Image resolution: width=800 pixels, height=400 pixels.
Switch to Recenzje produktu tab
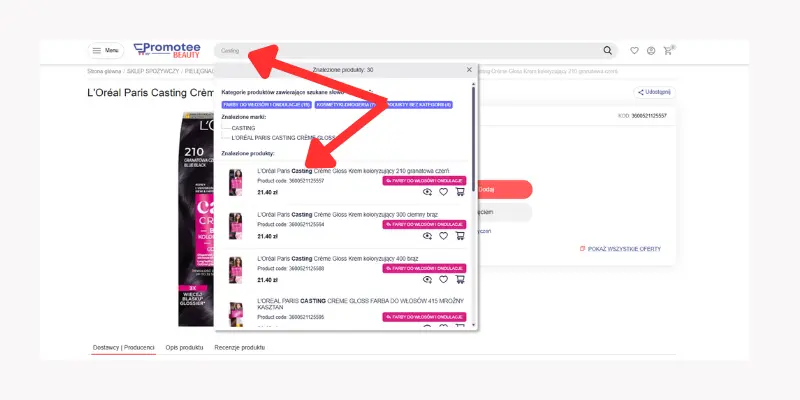(239, 346)
